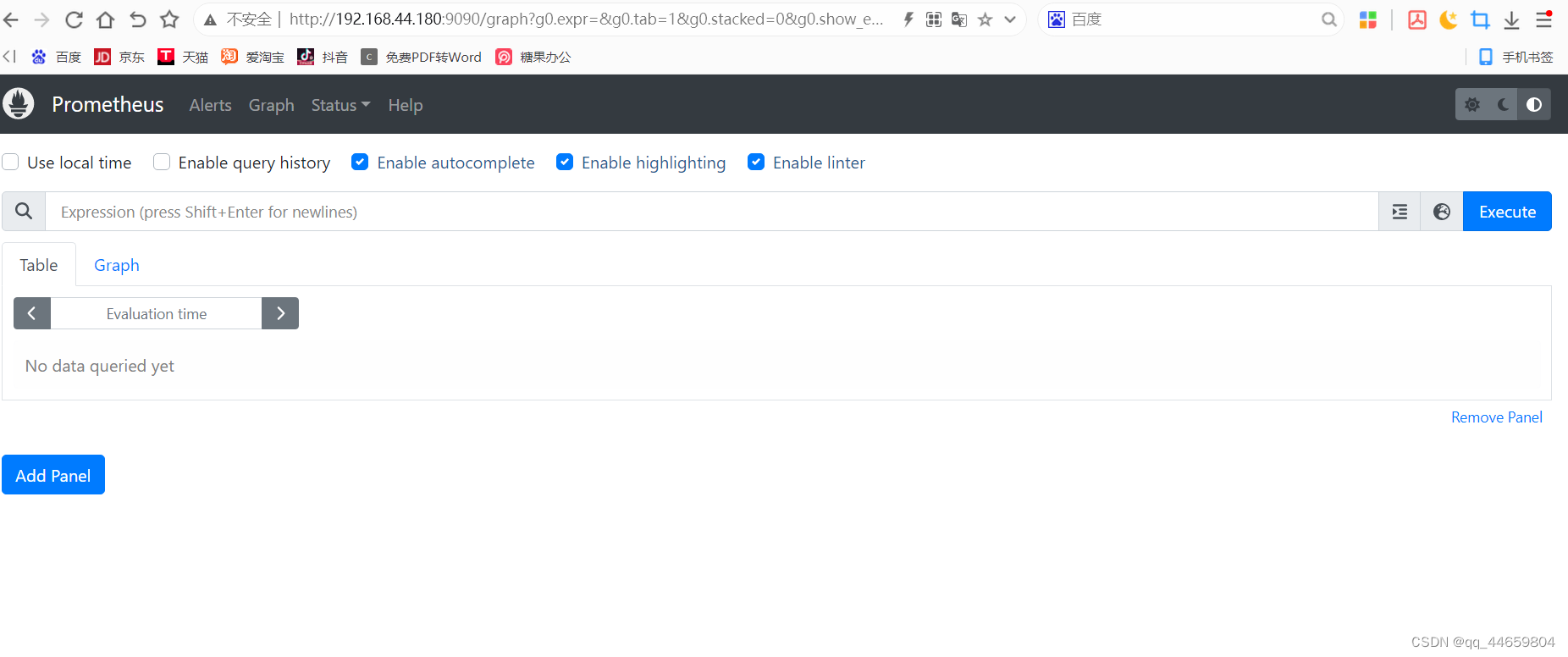Disable the Enable autocomplete checkbox
1568x657 pixels.
(360, 162)
